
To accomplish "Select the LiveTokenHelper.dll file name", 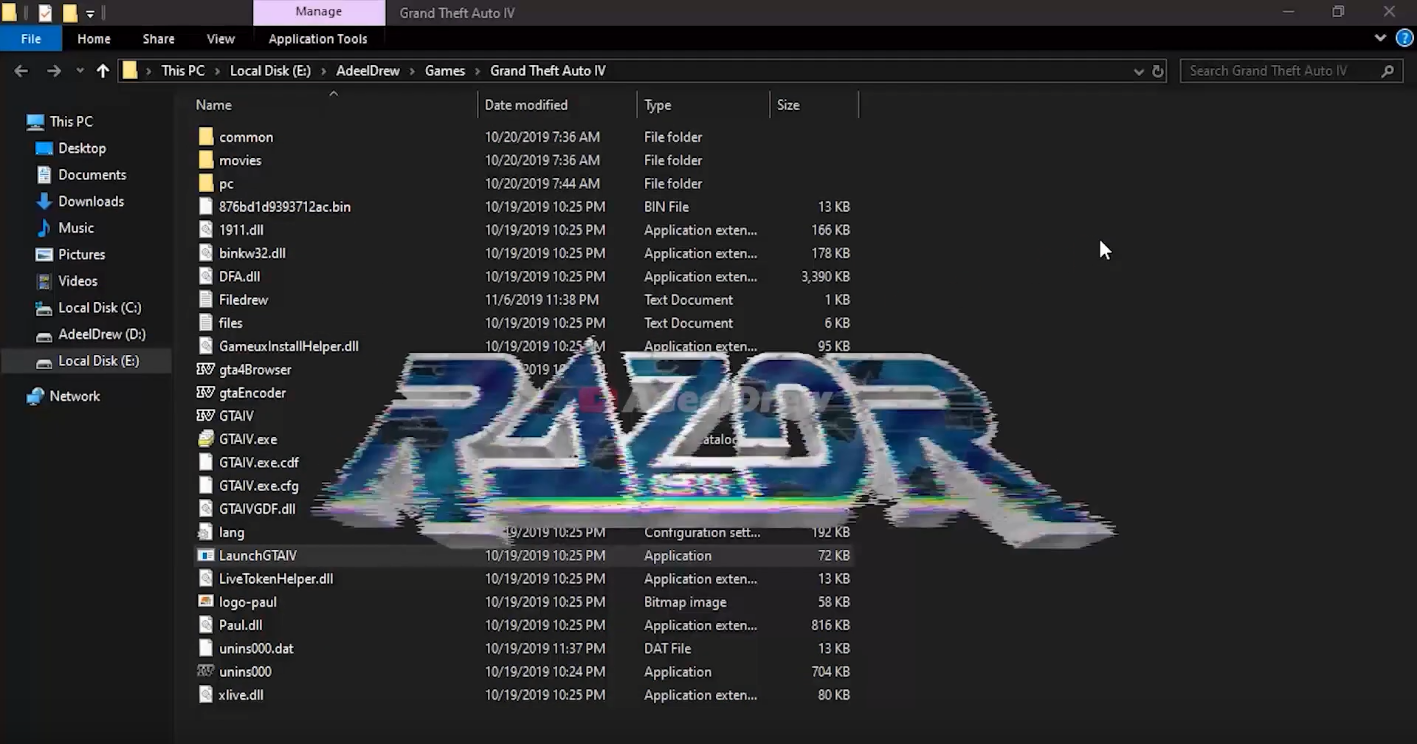I will [276, 579].
